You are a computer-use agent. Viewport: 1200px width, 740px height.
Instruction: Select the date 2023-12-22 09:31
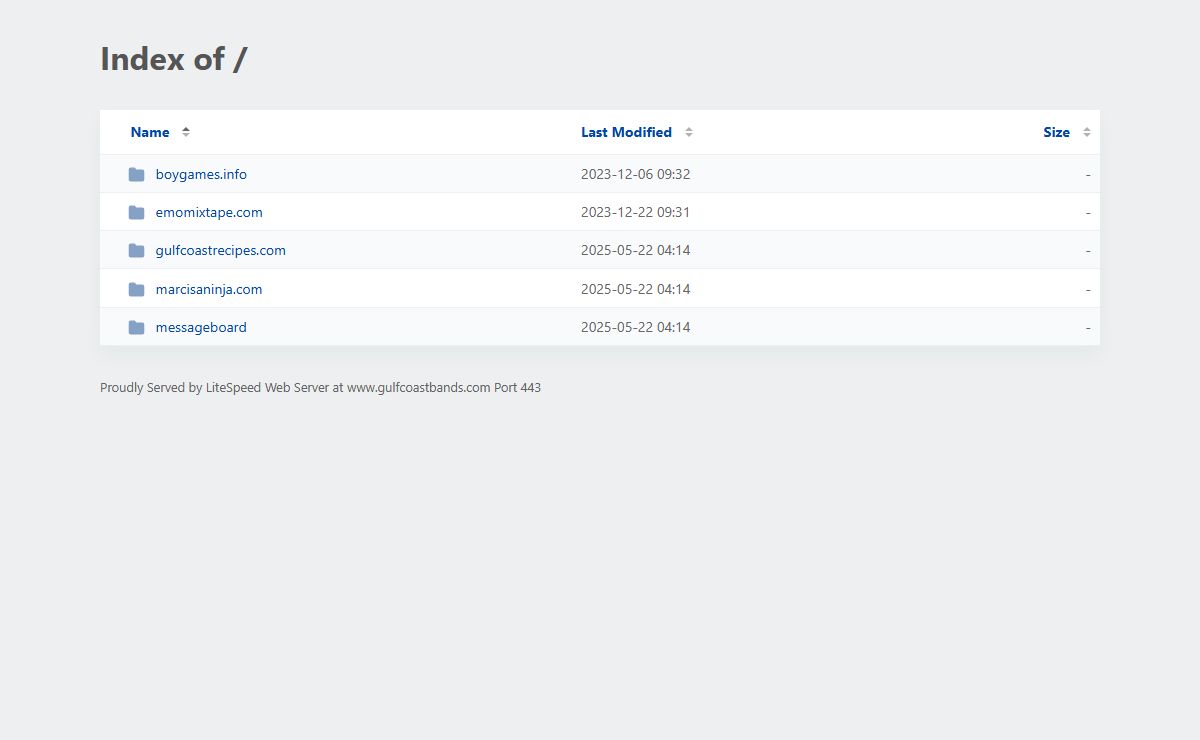pyautogui.click(x=636, y=212)
